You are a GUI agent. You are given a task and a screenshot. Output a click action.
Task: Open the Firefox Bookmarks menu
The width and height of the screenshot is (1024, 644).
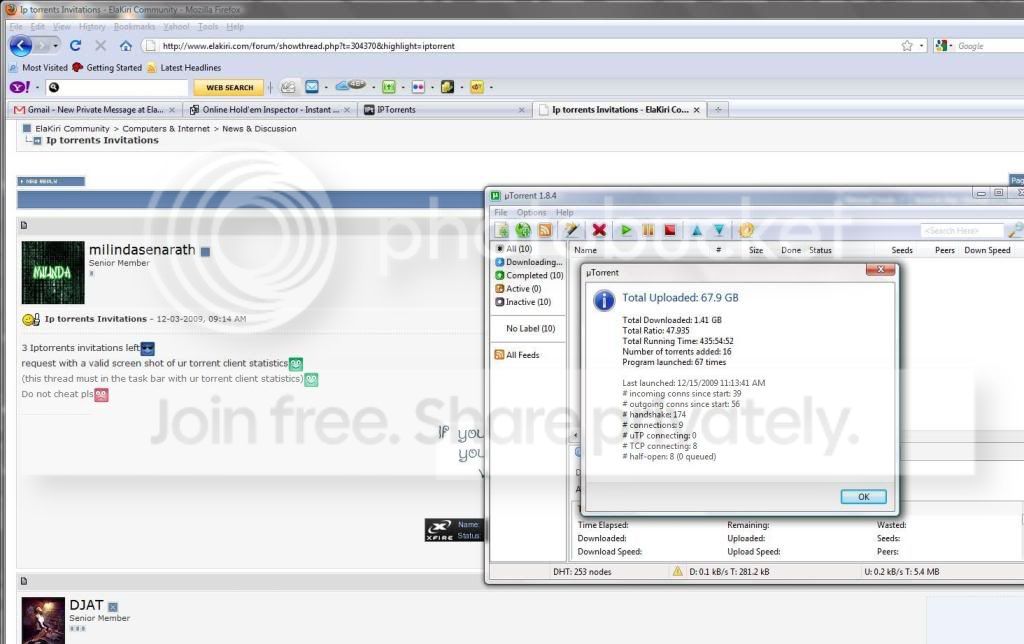[x=135, y=27]
